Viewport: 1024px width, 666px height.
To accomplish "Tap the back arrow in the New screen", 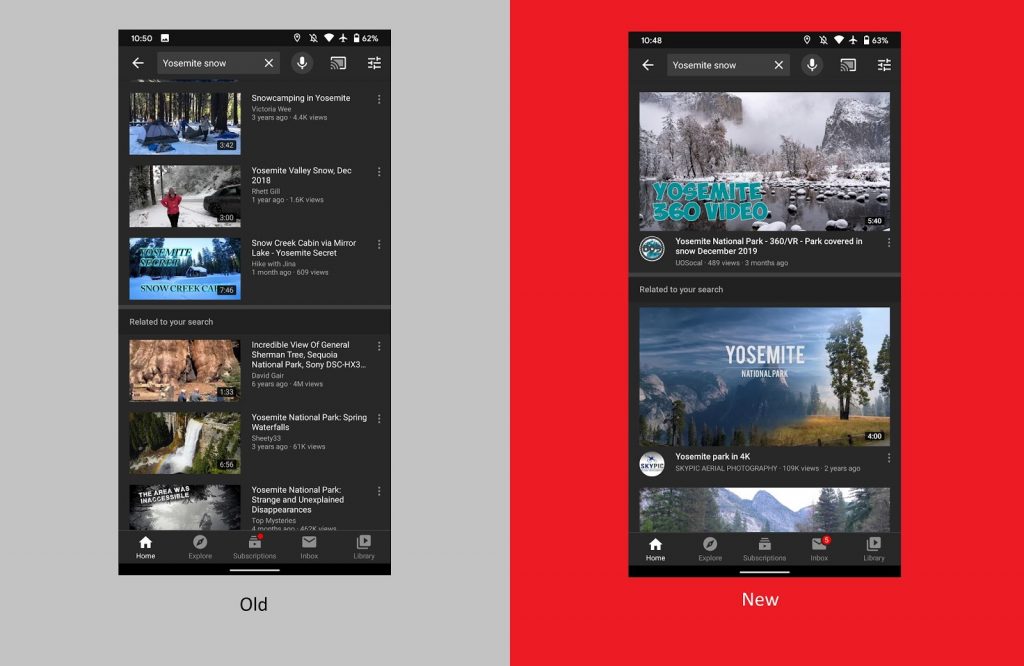I will [x=648, y=65].
